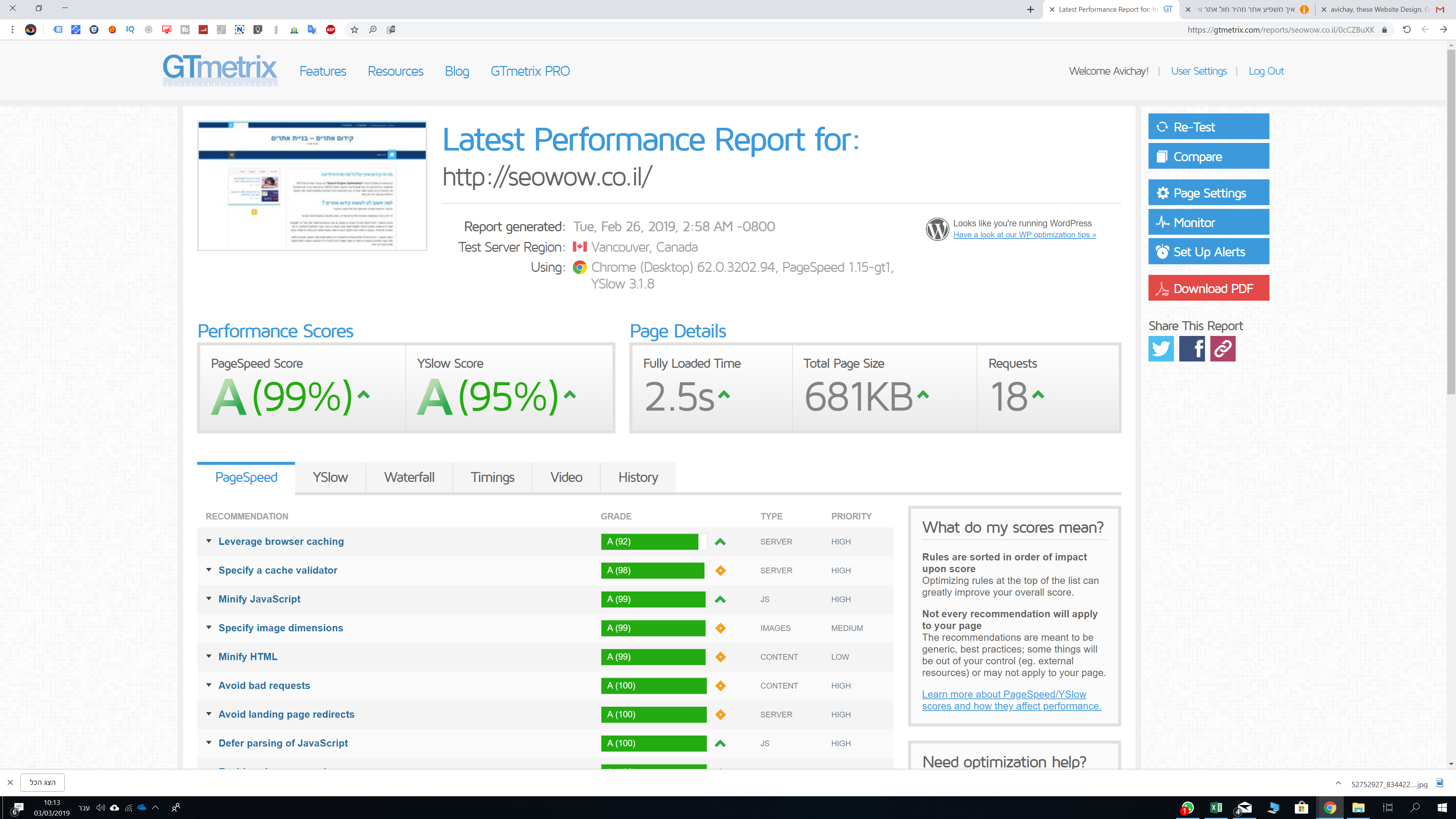Open Windows Start menu
Image resolution: width=1456 pixels, height=819 pixels.
point(1442,808)
